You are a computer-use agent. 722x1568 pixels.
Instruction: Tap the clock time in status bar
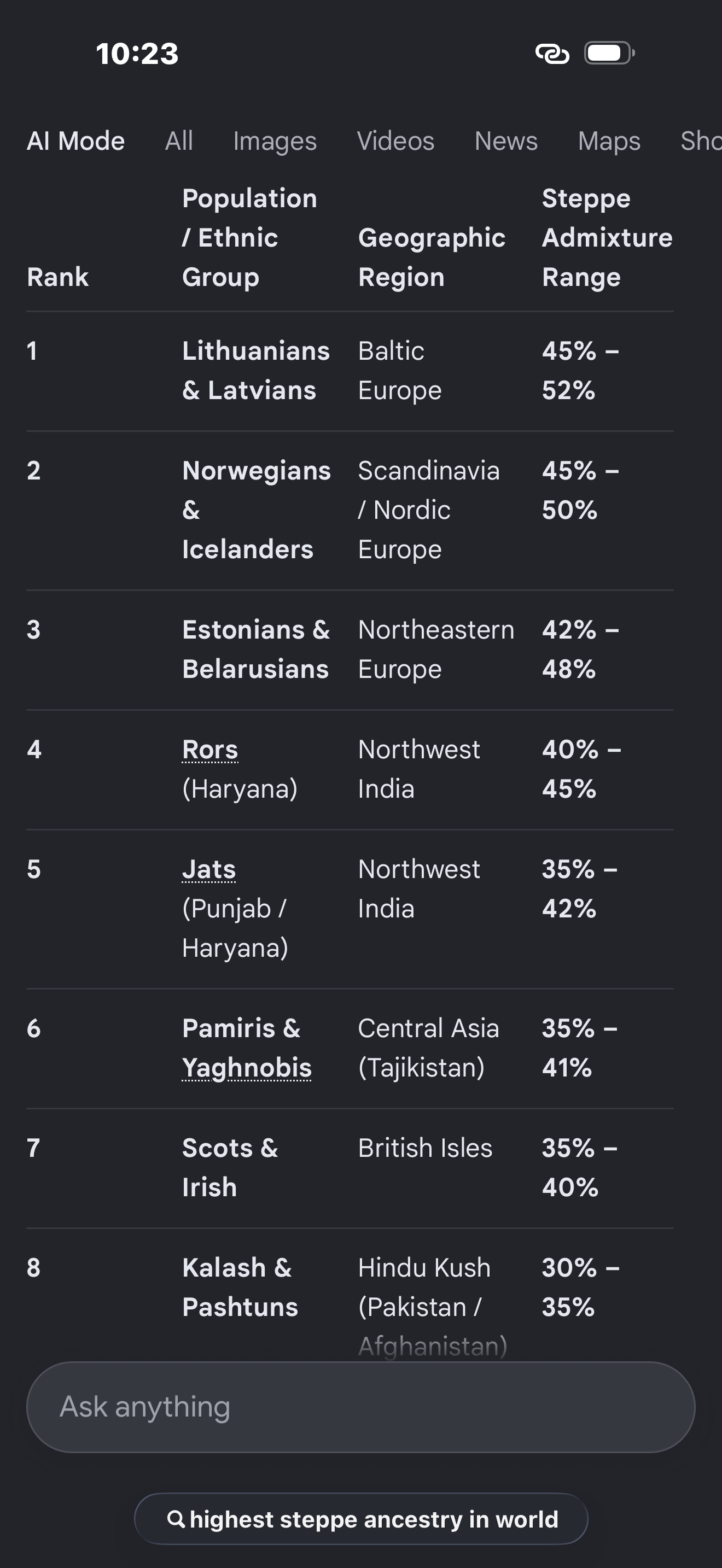pos(138,54)
